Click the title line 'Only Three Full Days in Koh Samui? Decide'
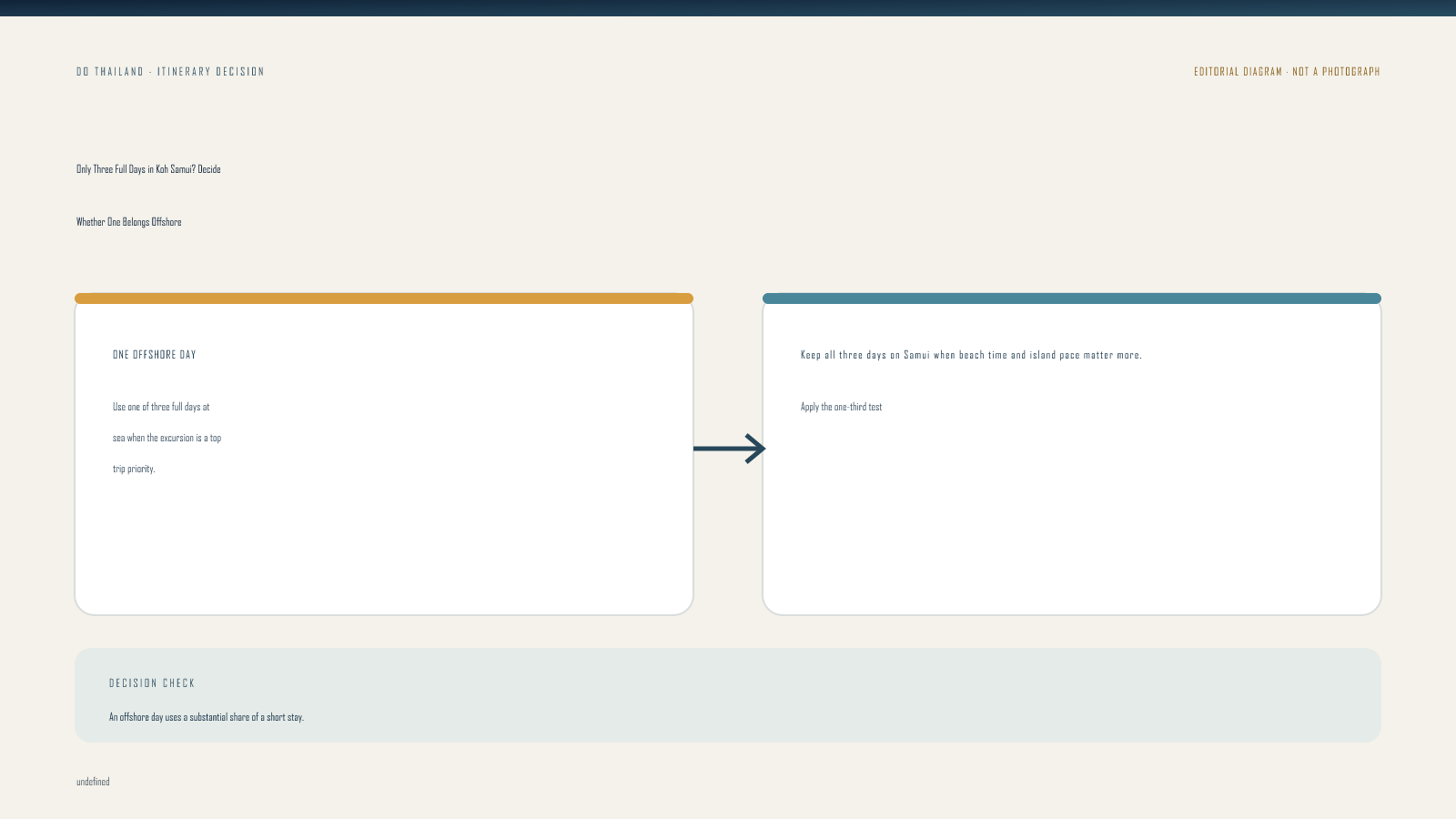1456x819 pixels. click(148, 169)
